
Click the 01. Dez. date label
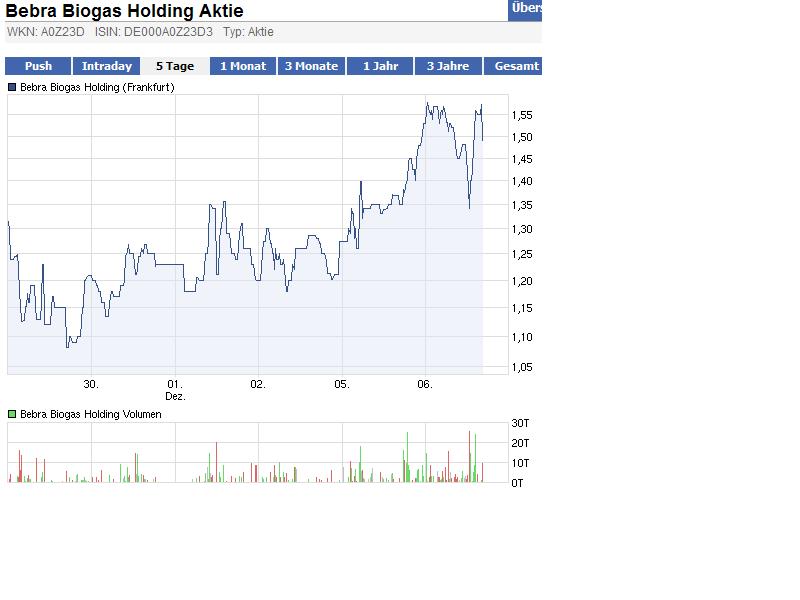click(175, 390)
